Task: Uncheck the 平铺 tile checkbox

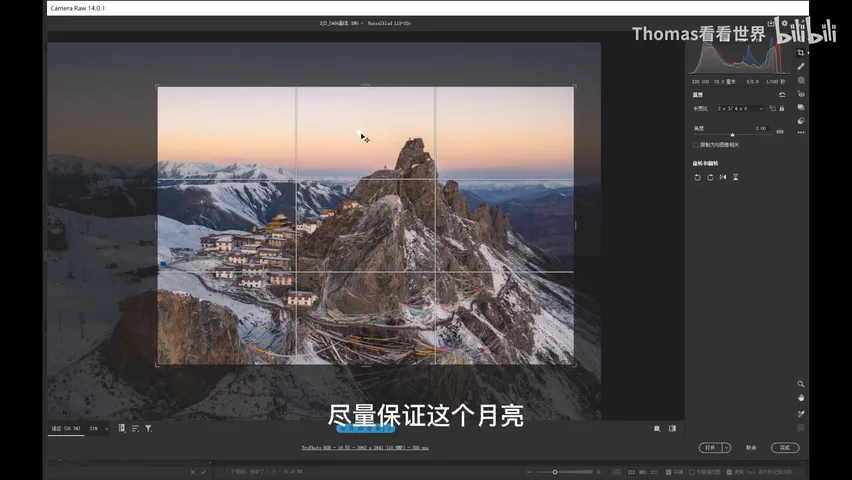Action: 668,472
